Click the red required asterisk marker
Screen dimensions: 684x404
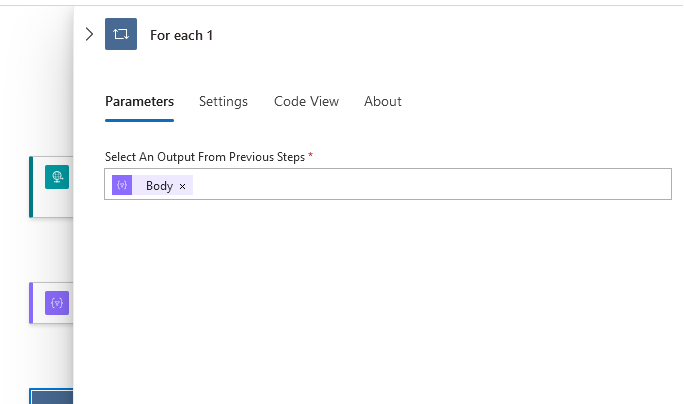(x=311, y=156)
